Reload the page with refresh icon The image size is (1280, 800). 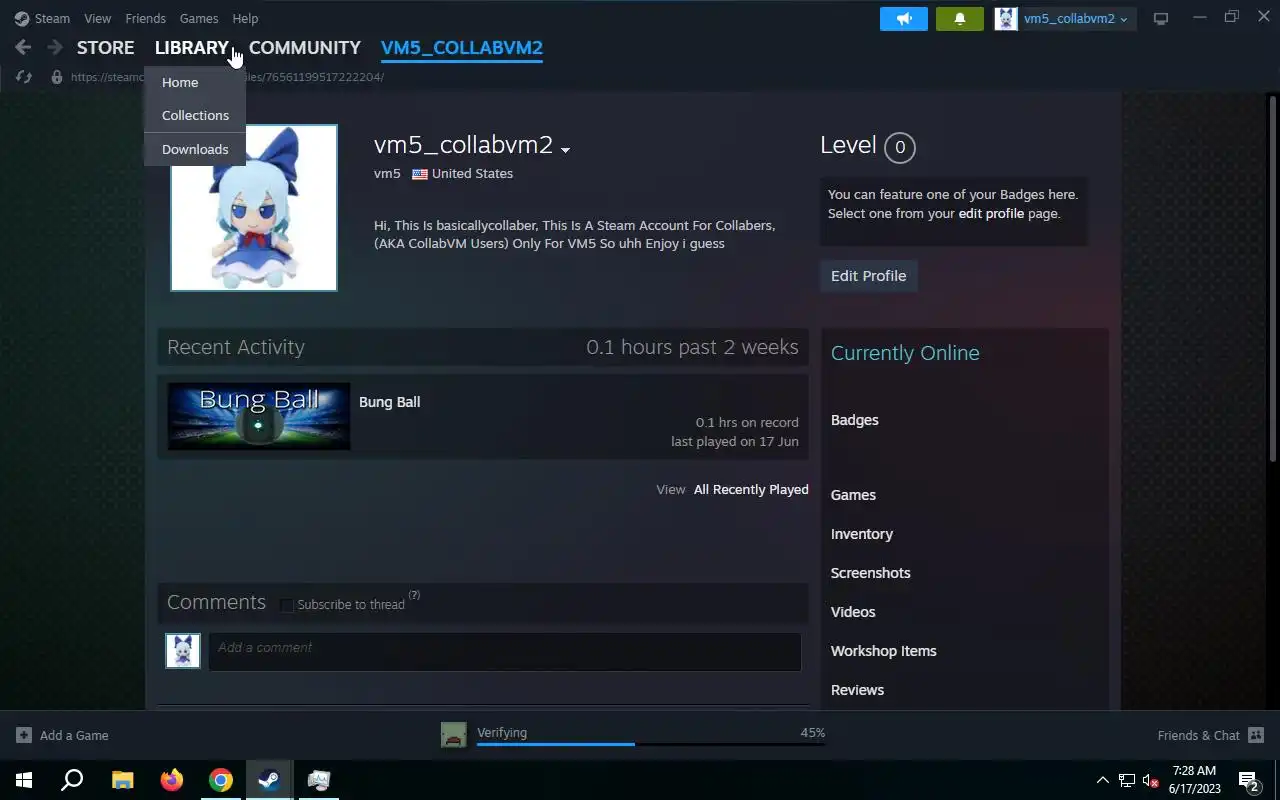point(25,77)
